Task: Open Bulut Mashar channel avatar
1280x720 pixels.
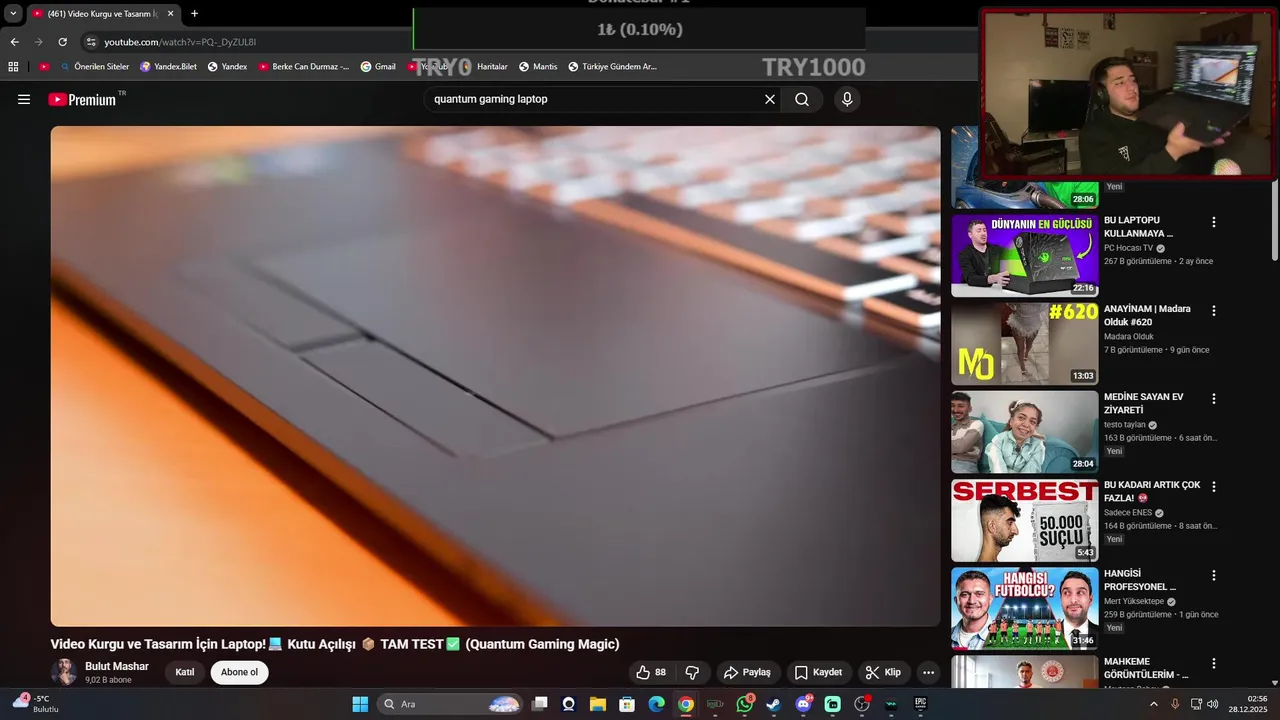Action: pos(65,672)
